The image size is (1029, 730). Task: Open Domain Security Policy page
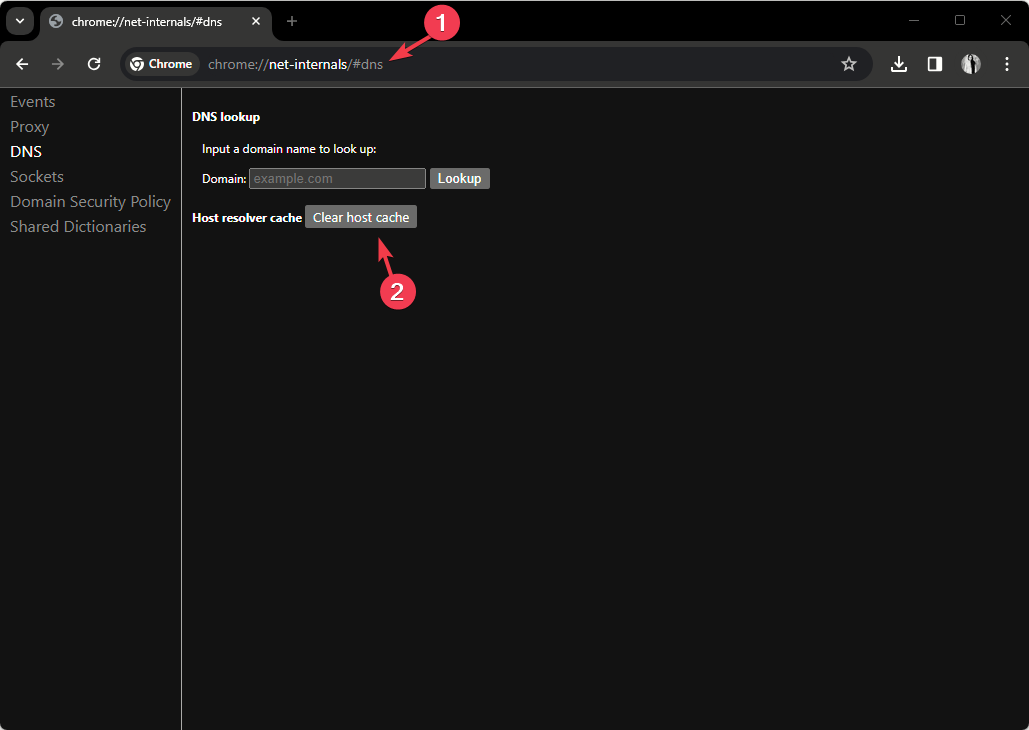click(x=90, y=201)
